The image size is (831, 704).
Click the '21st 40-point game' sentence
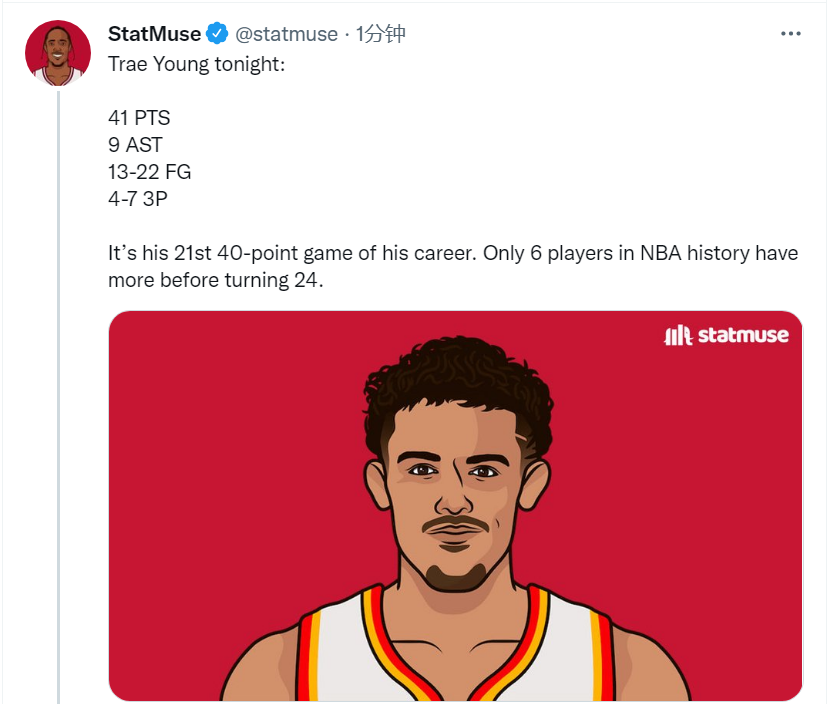click(453, 253)
